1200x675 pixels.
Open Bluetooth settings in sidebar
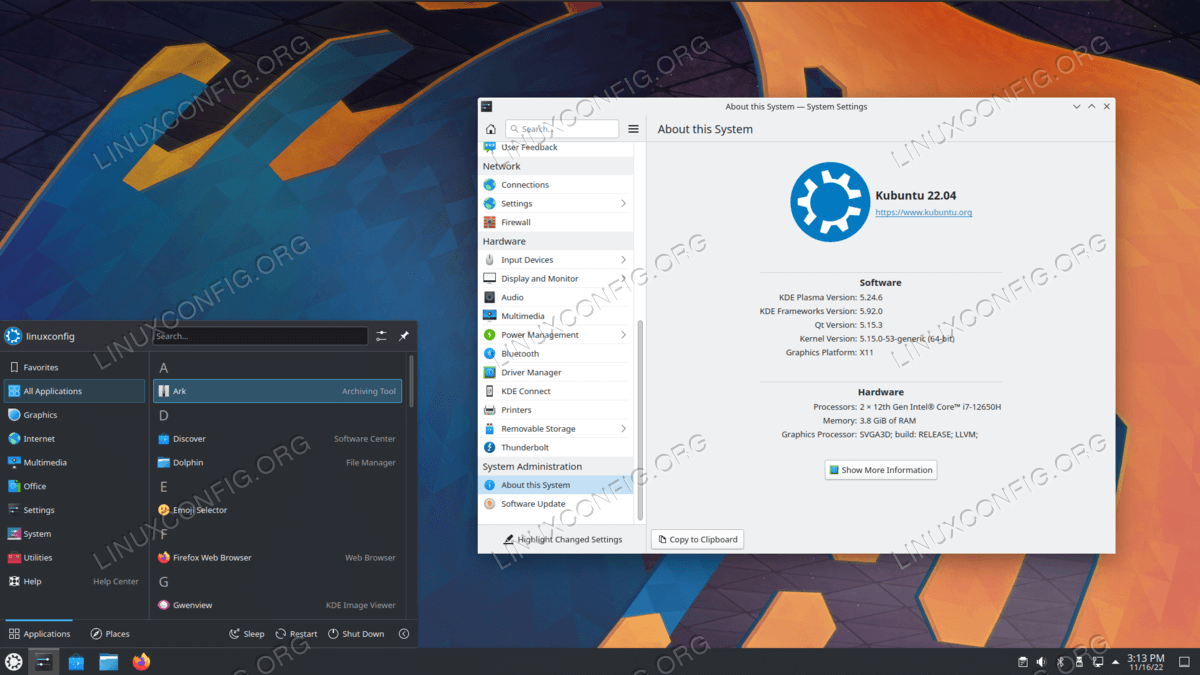pos(556,353)
